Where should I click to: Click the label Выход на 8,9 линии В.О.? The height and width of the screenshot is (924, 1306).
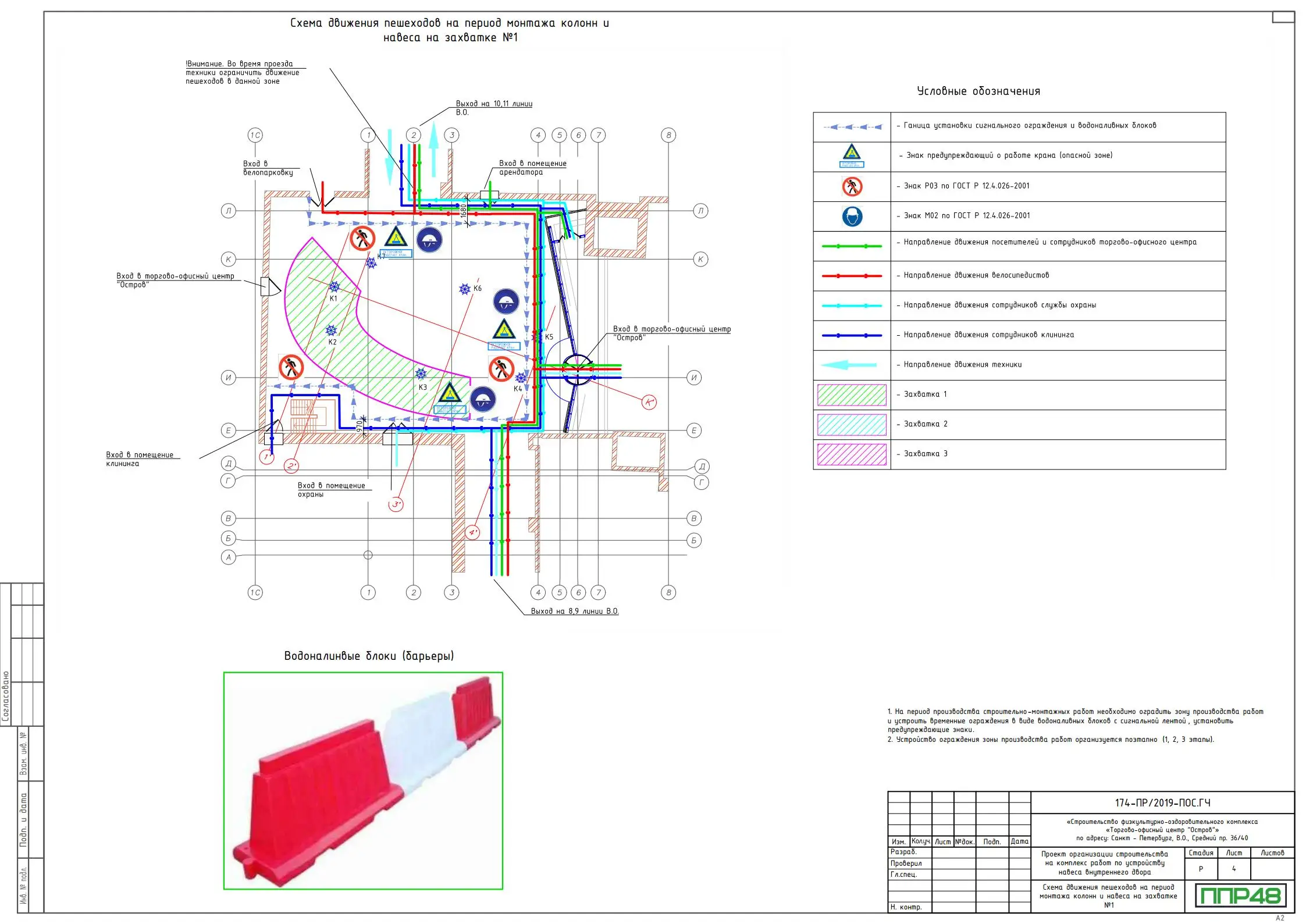[574, 611]
